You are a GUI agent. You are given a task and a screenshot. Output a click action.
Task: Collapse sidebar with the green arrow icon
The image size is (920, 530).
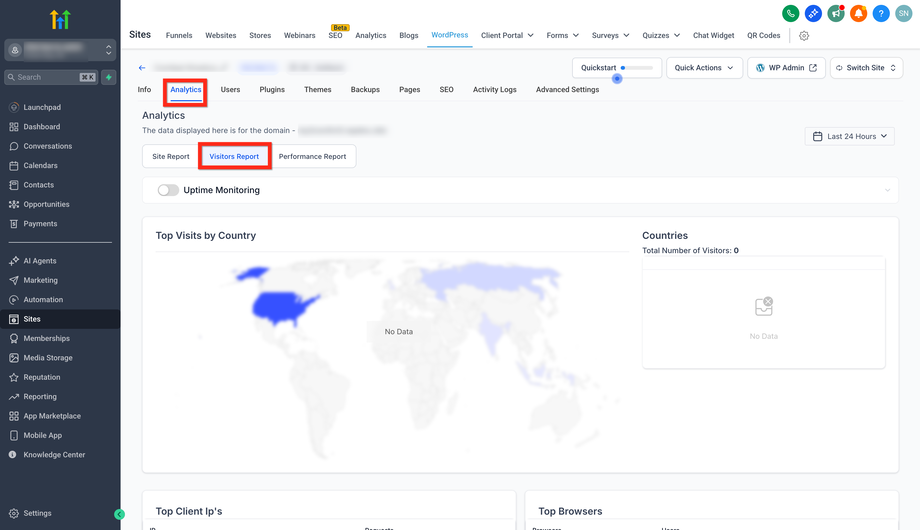tap(119, 514)
